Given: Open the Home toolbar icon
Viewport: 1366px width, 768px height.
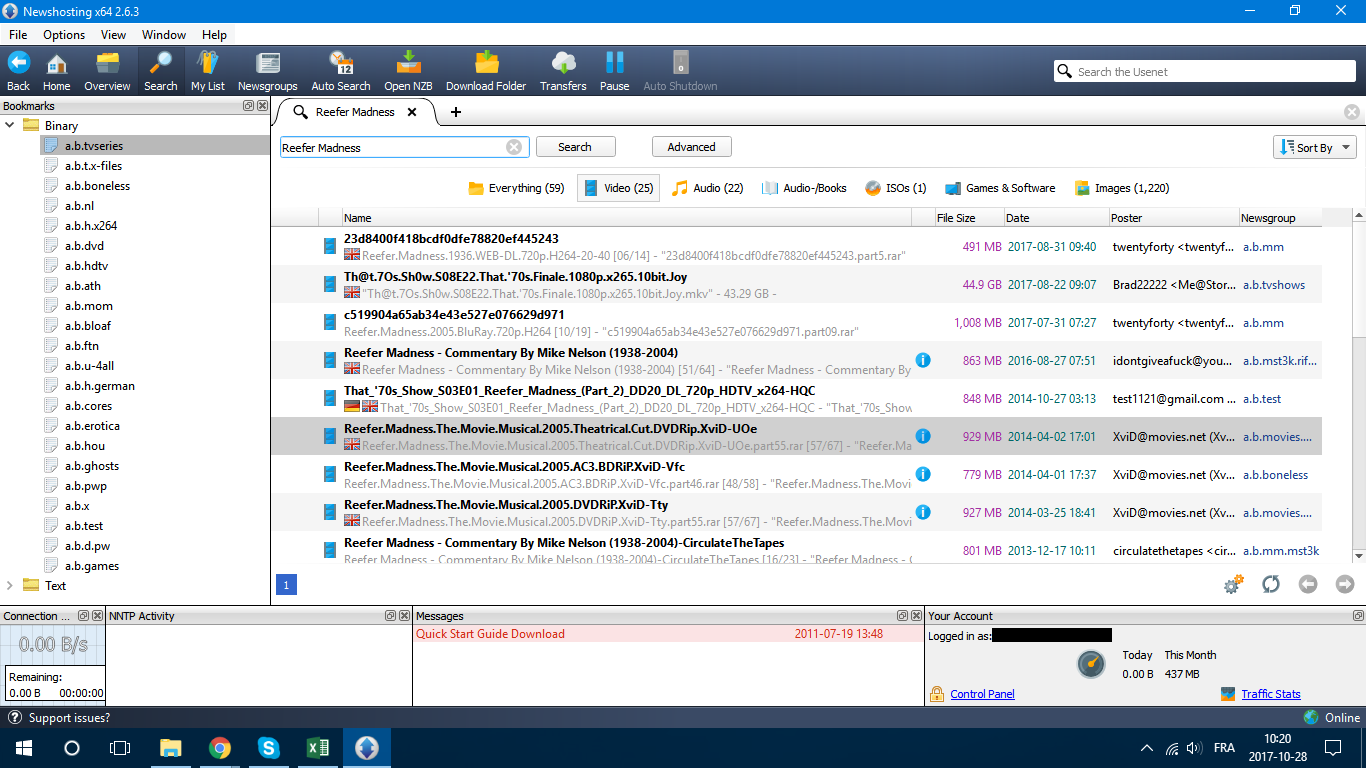Looking at the screenshot, I should pos(57,71).
